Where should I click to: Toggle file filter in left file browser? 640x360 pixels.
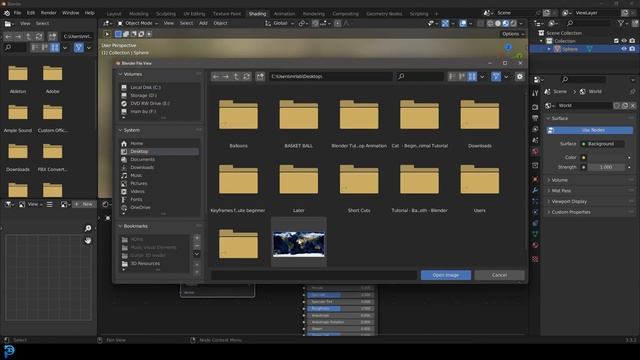coord(79,48)
